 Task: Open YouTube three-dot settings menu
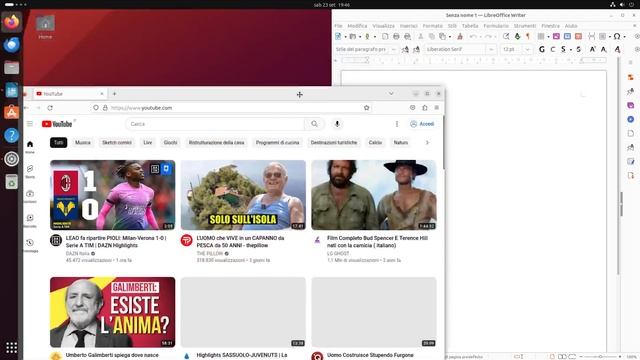click(396, 124)
